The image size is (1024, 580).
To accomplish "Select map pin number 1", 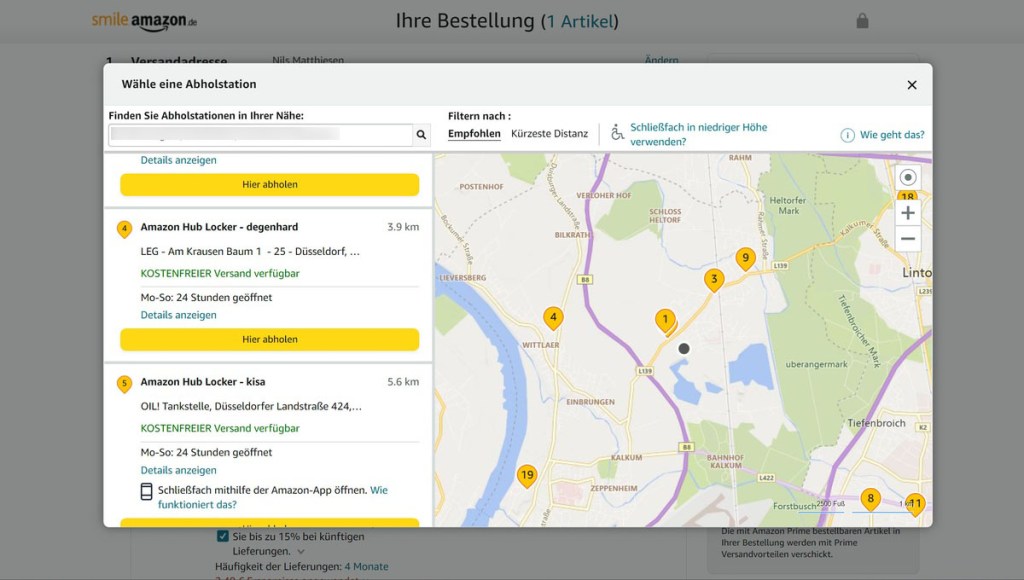I will pos(665,321).
